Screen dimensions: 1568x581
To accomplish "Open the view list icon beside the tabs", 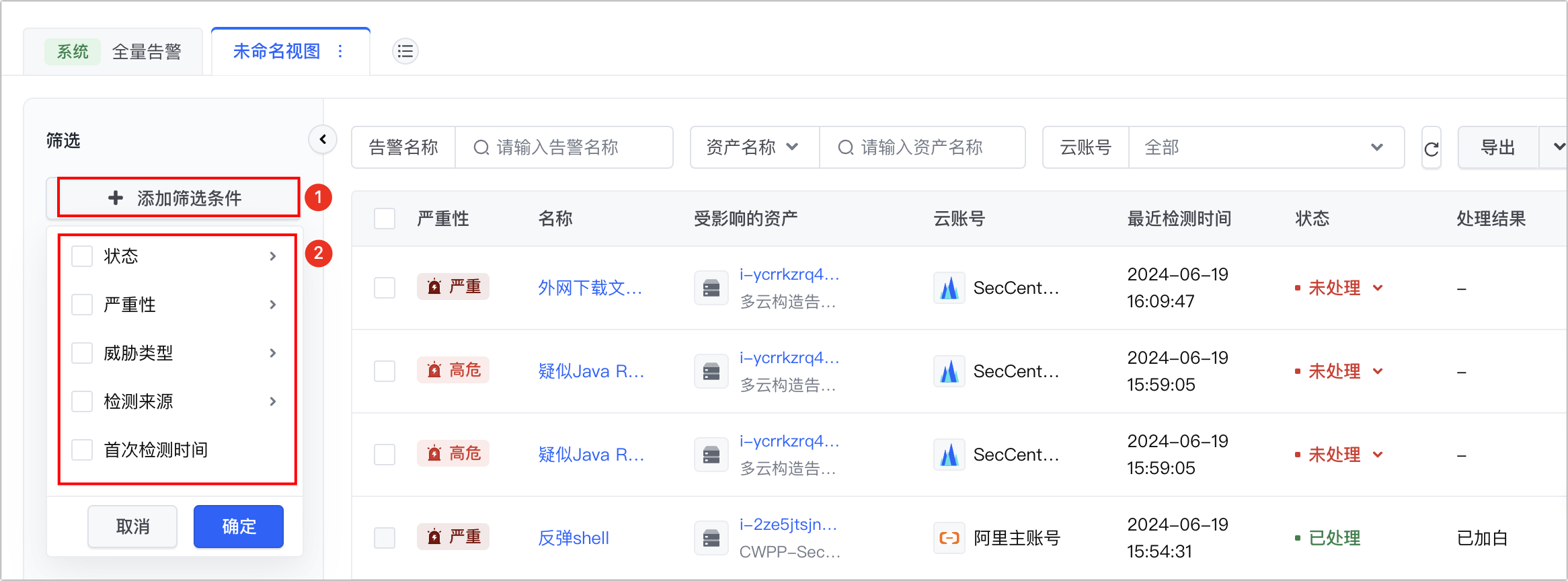I will pos(405,51).
